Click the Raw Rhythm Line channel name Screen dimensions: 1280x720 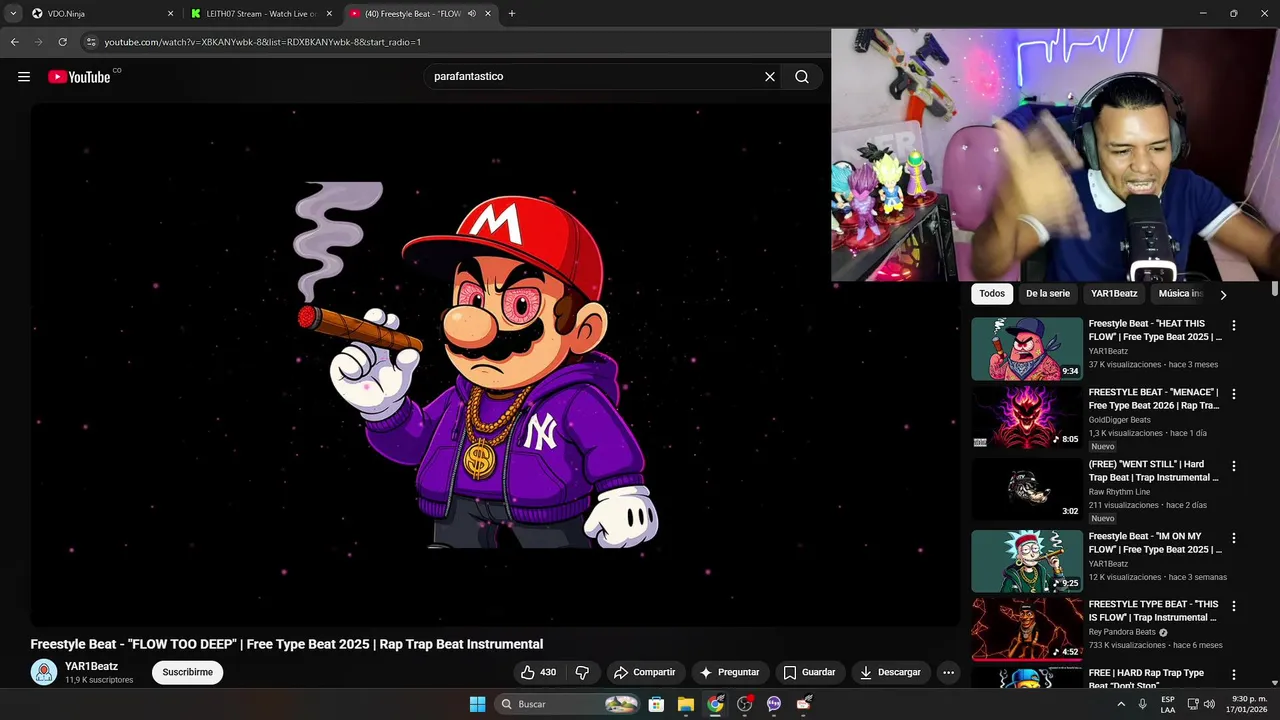point(1119,492)
